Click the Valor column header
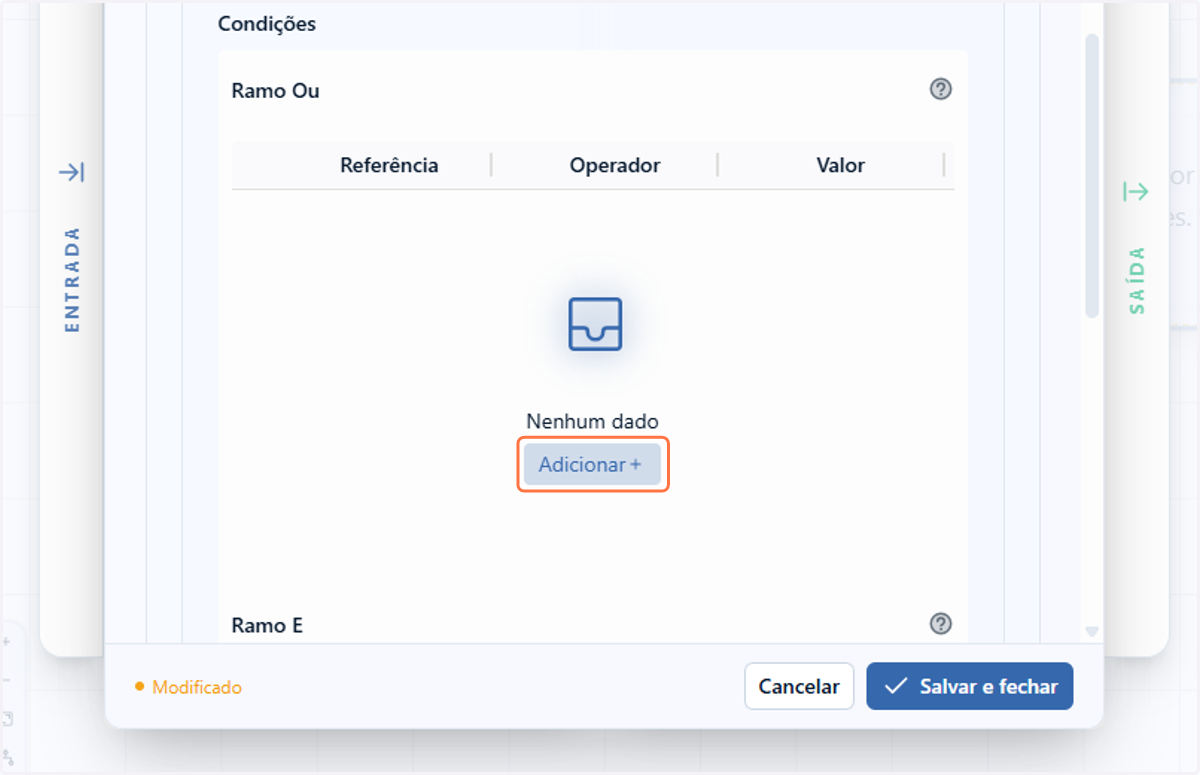1200x775 pixels. pos(840,165)
